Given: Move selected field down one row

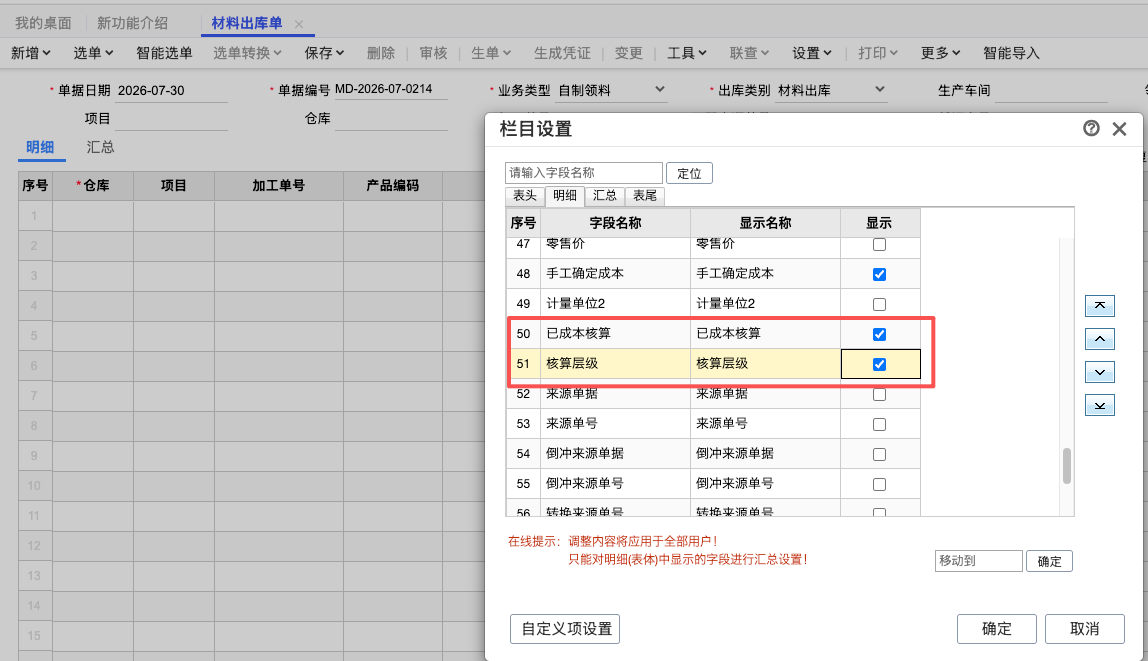Looking at the screenshot, I should [x=1100, y=372].
